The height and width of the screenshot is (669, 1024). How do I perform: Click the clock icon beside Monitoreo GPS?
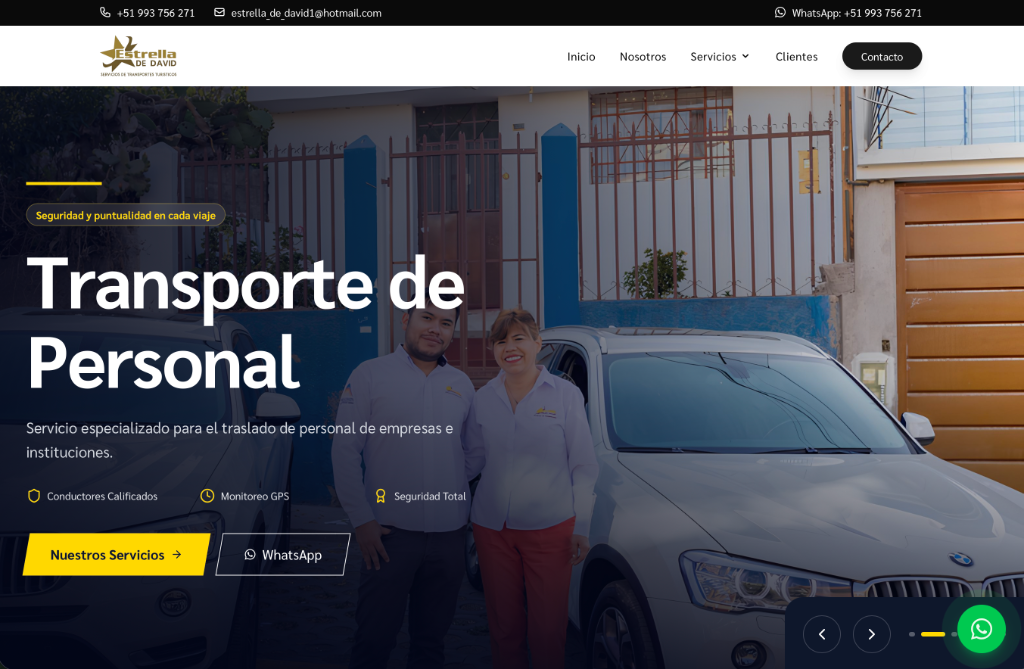coord(207,496)
